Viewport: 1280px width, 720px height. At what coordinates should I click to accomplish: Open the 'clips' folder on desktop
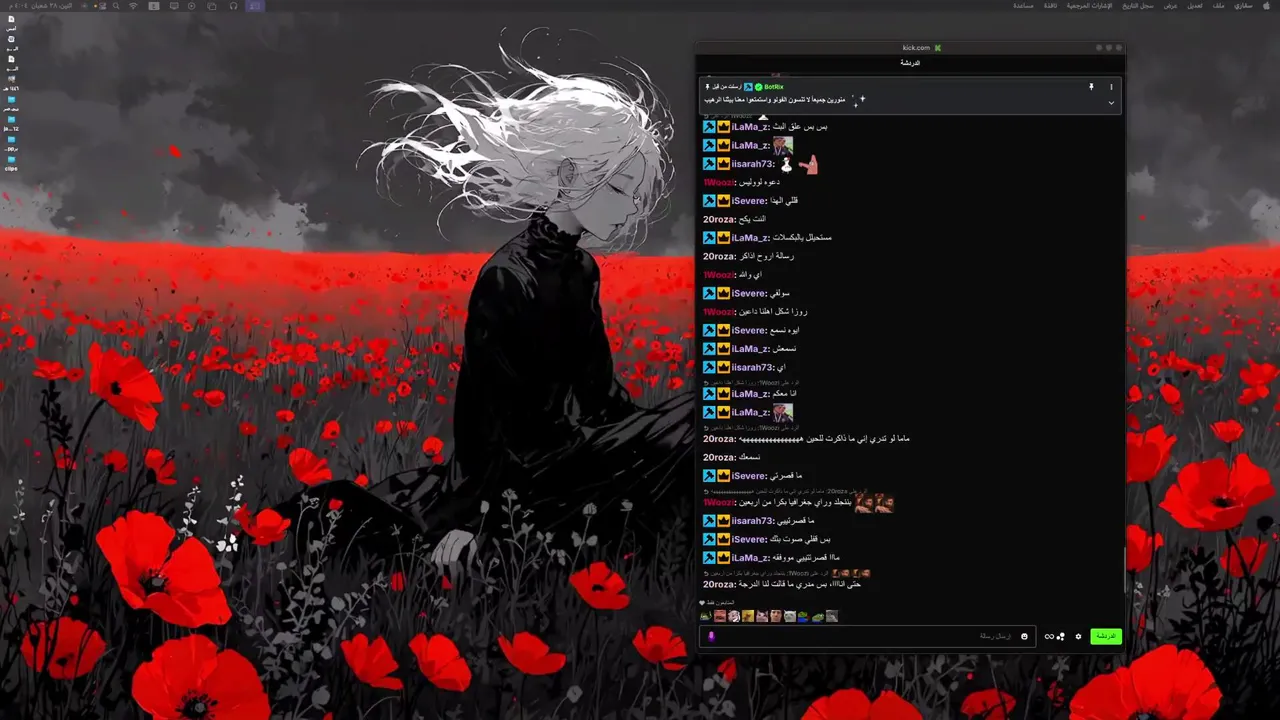[11, 162]
